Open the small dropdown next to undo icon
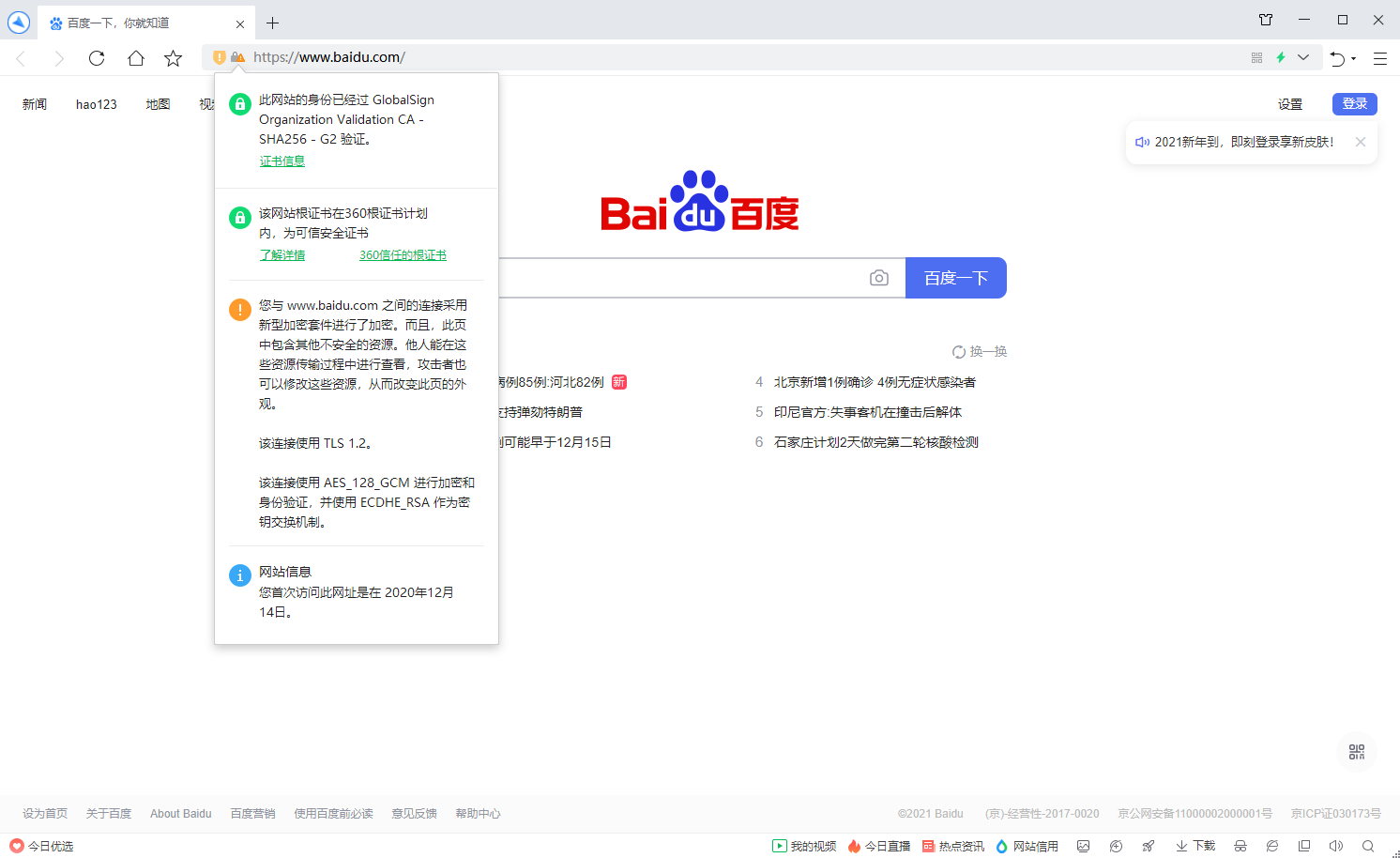The height and width of the screenshot is (858, 1400). [1354, 58]
